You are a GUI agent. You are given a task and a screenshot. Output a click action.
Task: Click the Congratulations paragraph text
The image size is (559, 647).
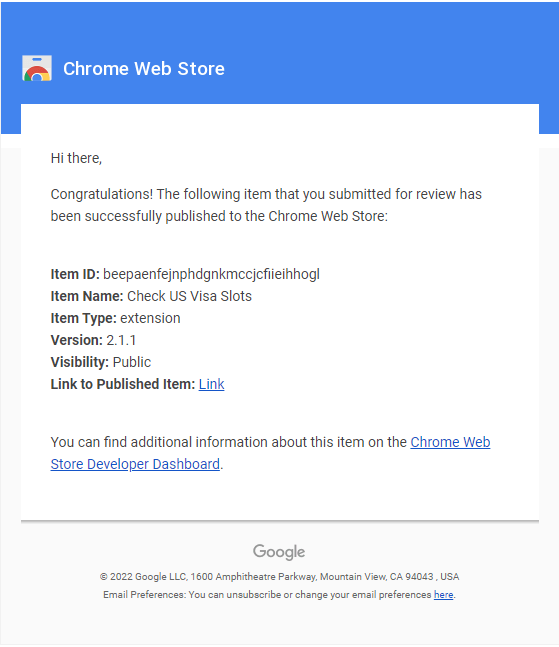click(266, 205)
